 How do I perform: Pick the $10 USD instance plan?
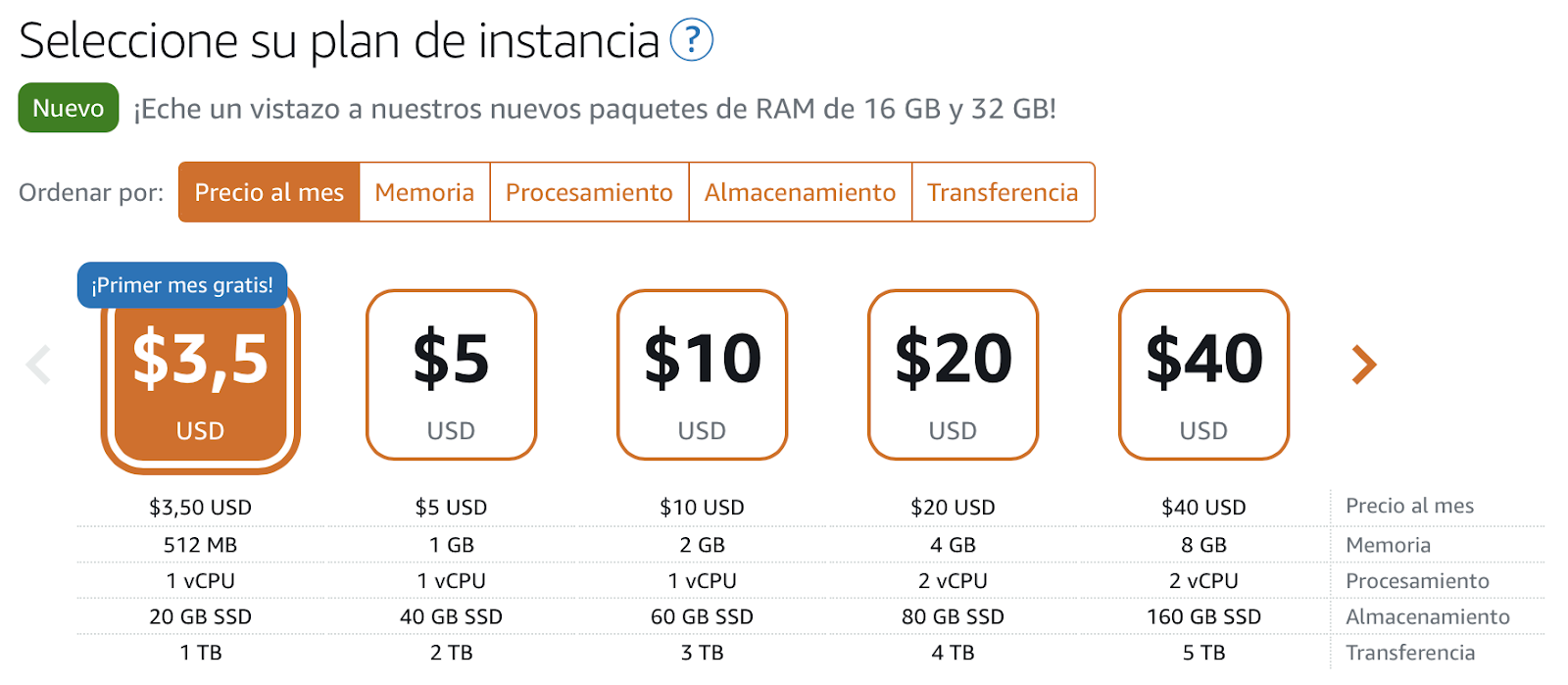click(x=703, y=374)
